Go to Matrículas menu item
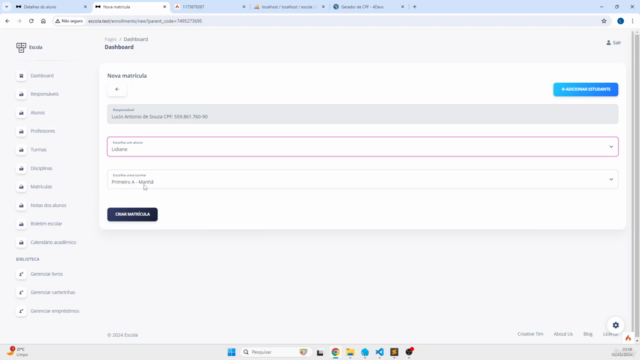The image size is (640, 360). (x=41, y=187)
